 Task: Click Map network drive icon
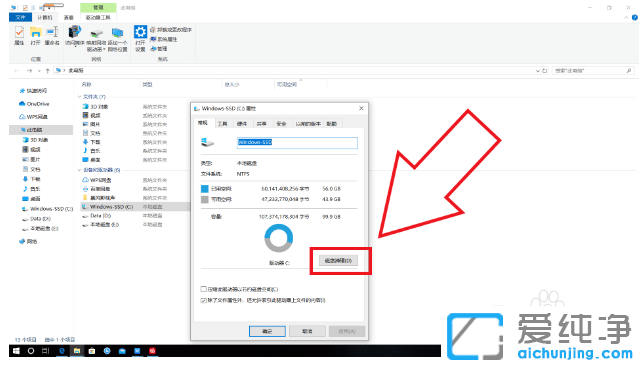(96, 39)
